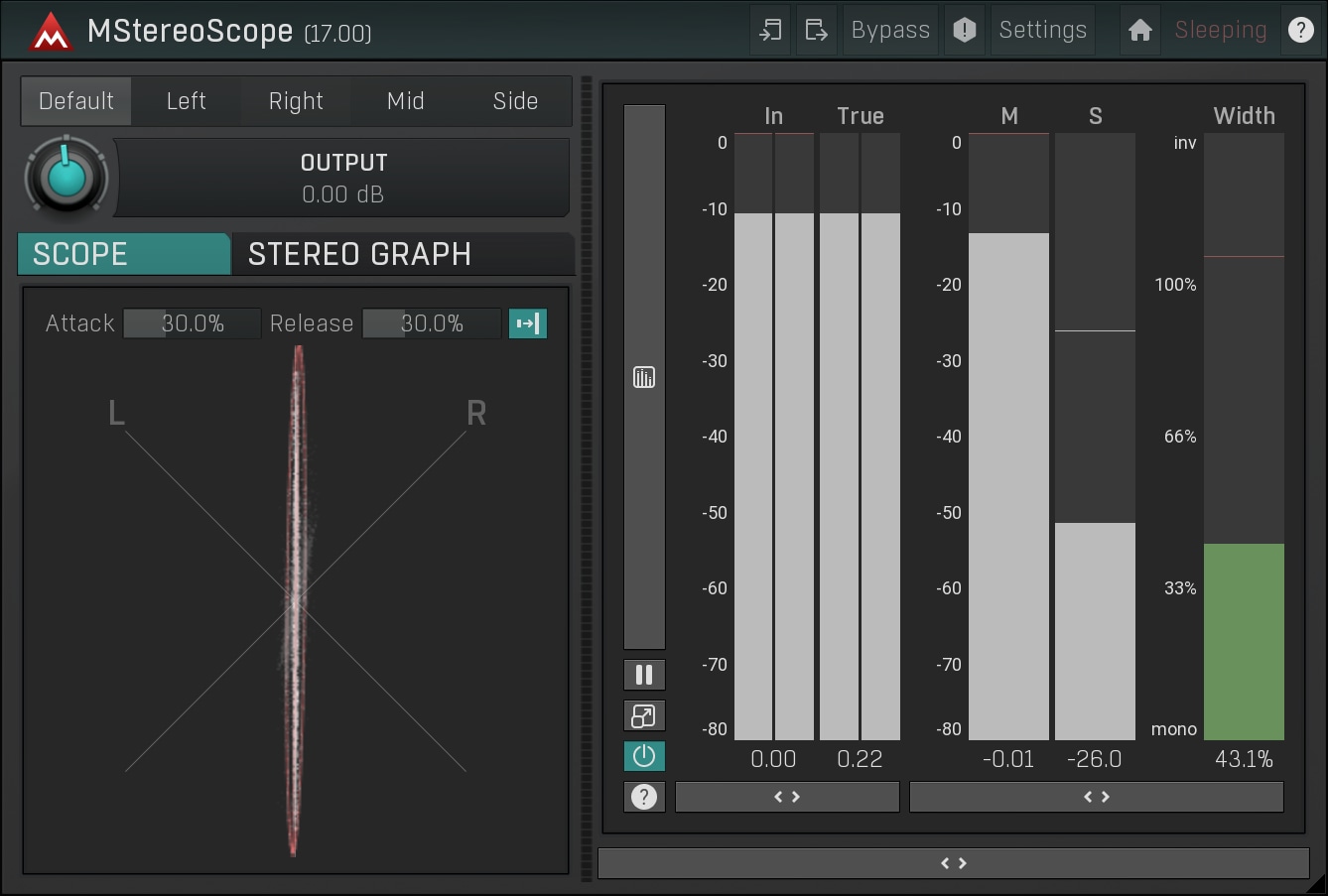Click the save preset icon
Viewport: 1328px width, 896px height.
click(816, 31)
